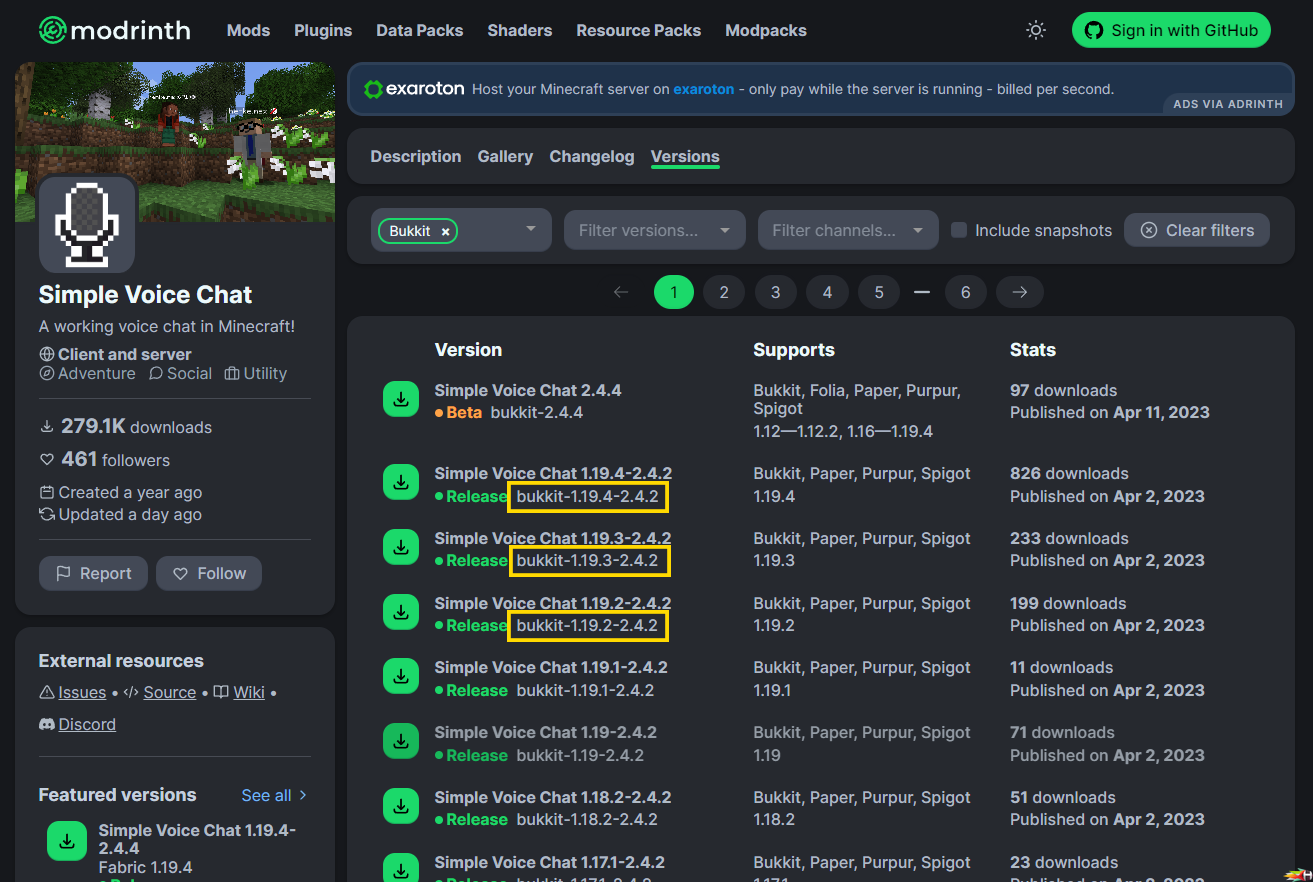The image size is (1313, 882).
Task: Download Simple Voice Chat 1.19.3-2.4.2
Action: (401, 548)
